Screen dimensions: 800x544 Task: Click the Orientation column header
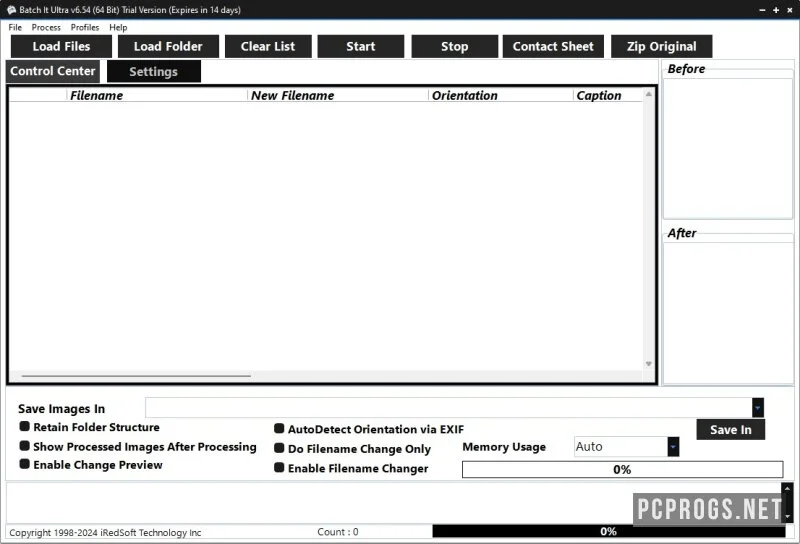click(x=501, y=95)
